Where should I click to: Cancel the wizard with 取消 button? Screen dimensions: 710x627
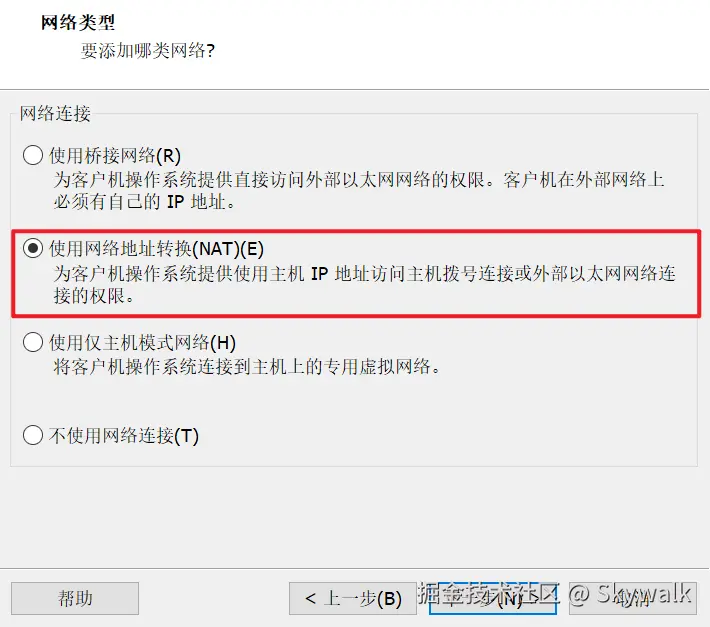(633, 598)
